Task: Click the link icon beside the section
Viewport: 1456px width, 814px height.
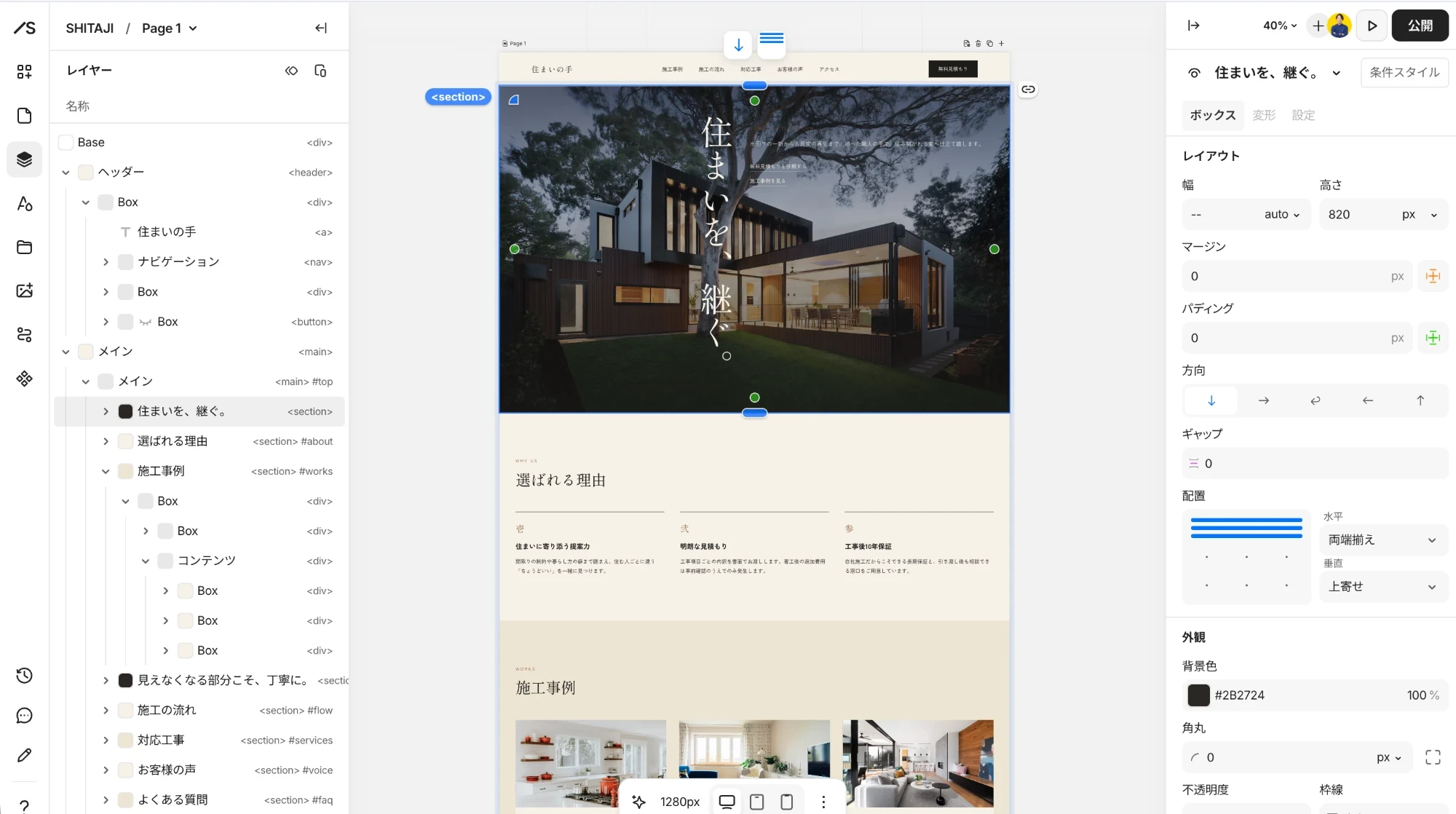Action: coord(1028,90)
